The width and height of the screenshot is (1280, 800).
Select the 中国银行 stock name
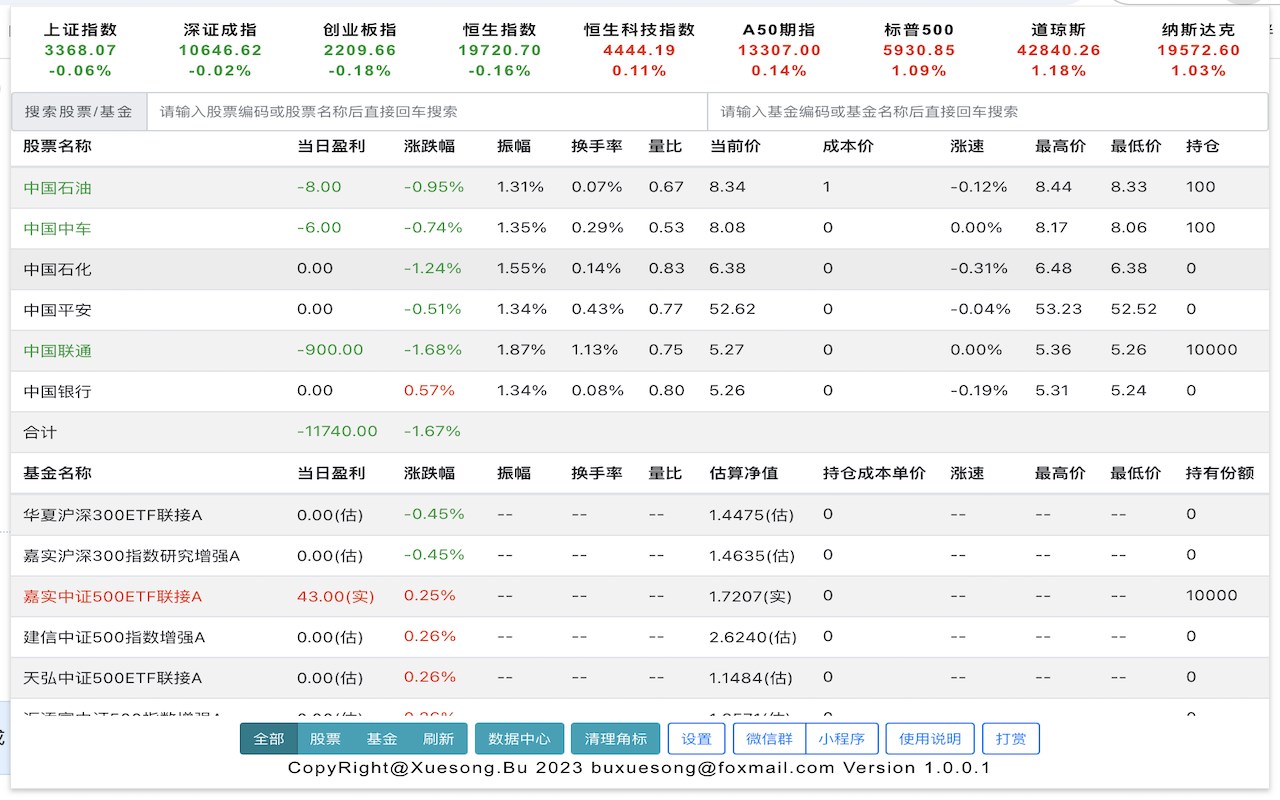(x=57, y=391)
